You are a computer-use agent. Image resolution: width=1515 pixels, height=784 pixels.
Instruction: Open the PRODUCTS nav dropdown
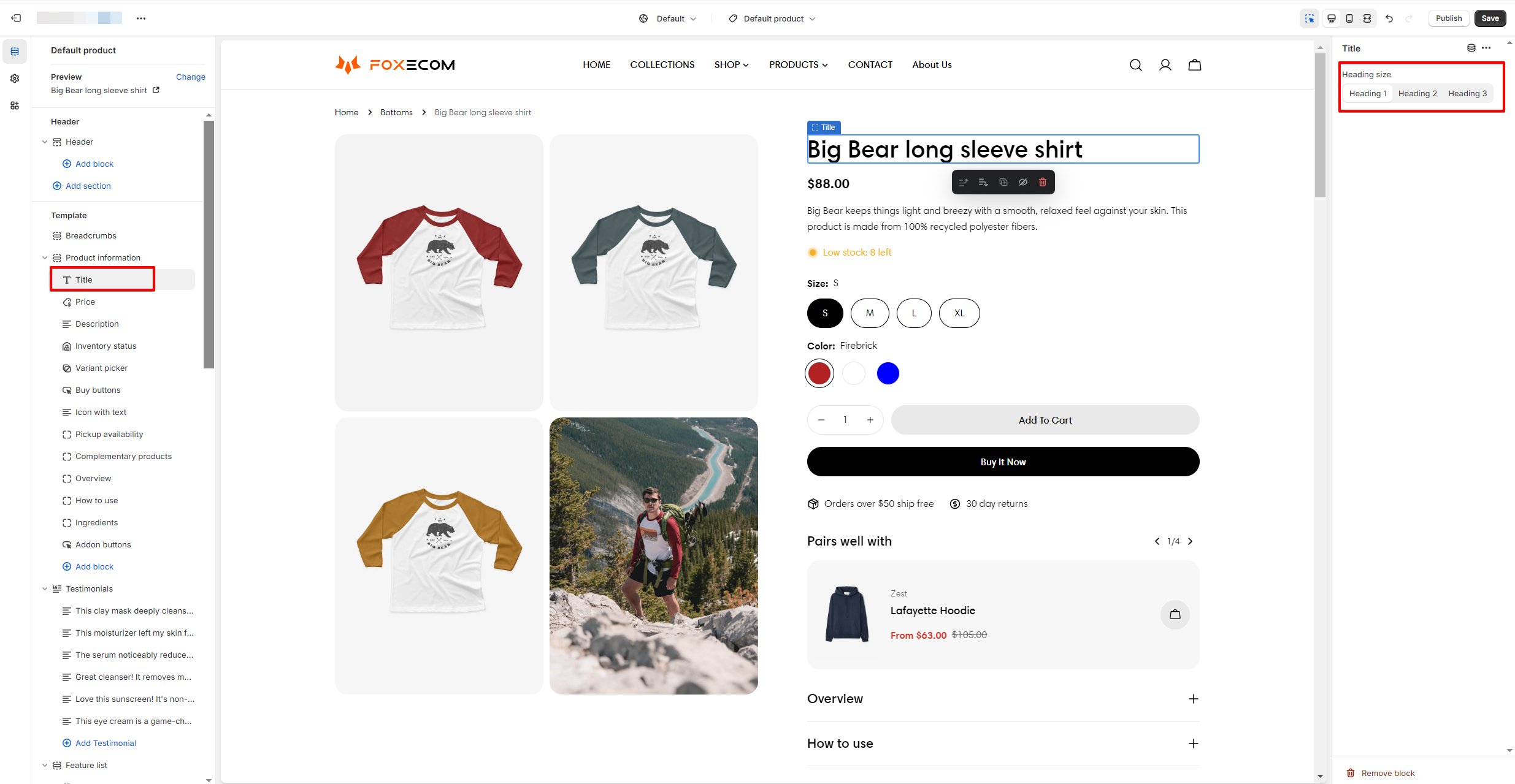coord(799,65)
